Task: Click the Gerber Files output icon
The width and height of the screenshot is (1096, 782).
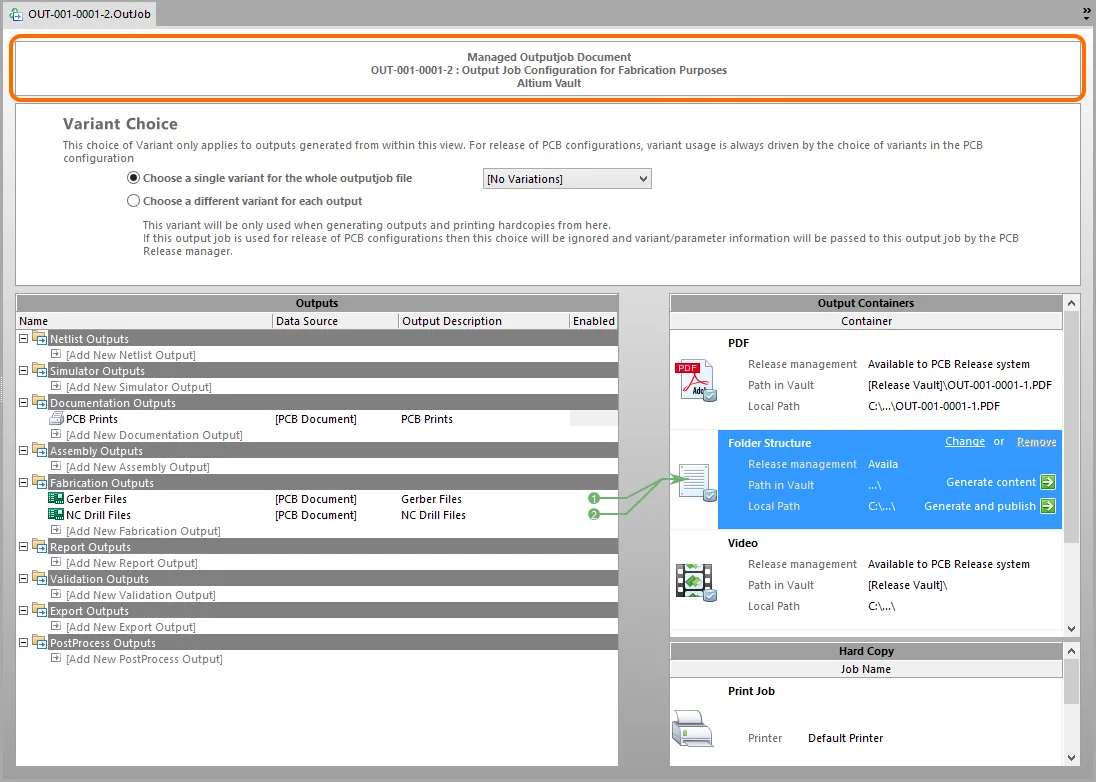Action: [56, 498]
